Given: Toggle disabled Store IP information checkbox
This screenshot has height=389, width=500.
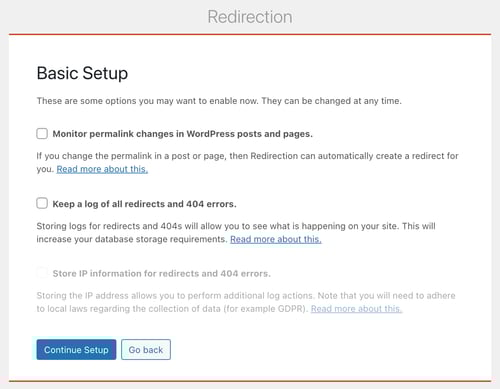Looking at the screenshot, I should point(42,273).
